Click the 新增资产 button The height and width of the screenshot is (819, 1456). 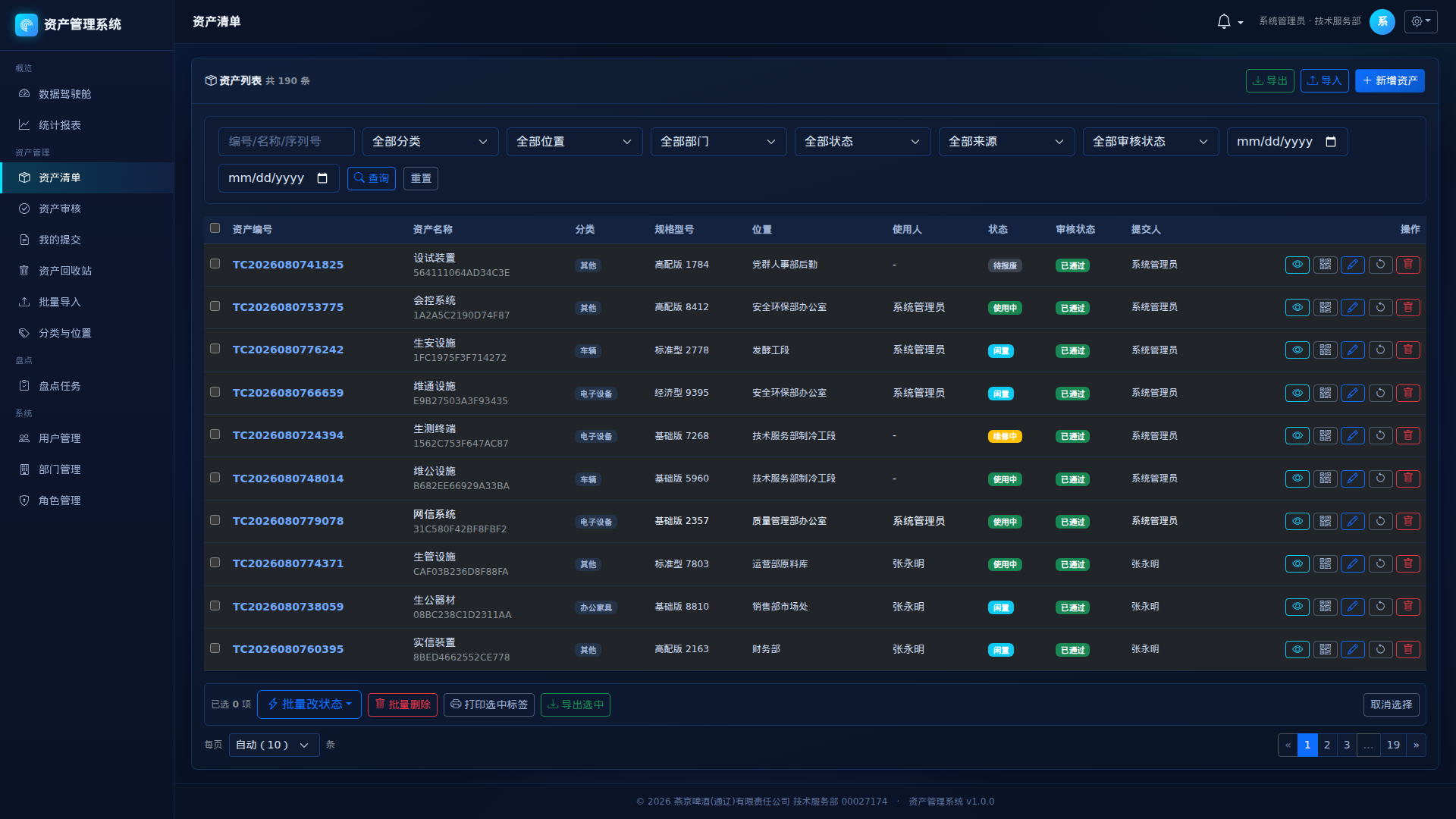tap(1389, 81)
